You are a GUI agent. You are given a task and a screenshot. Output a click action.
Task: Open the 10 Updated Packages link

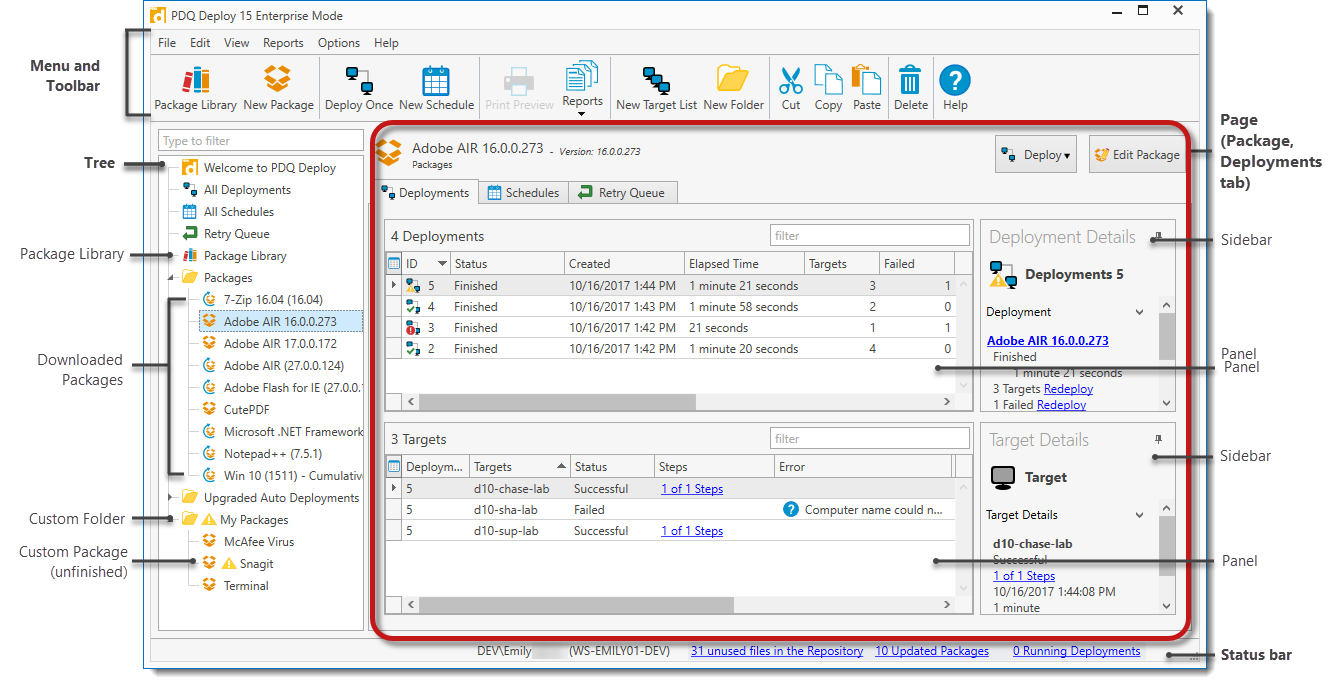click(x=932, y=651)
